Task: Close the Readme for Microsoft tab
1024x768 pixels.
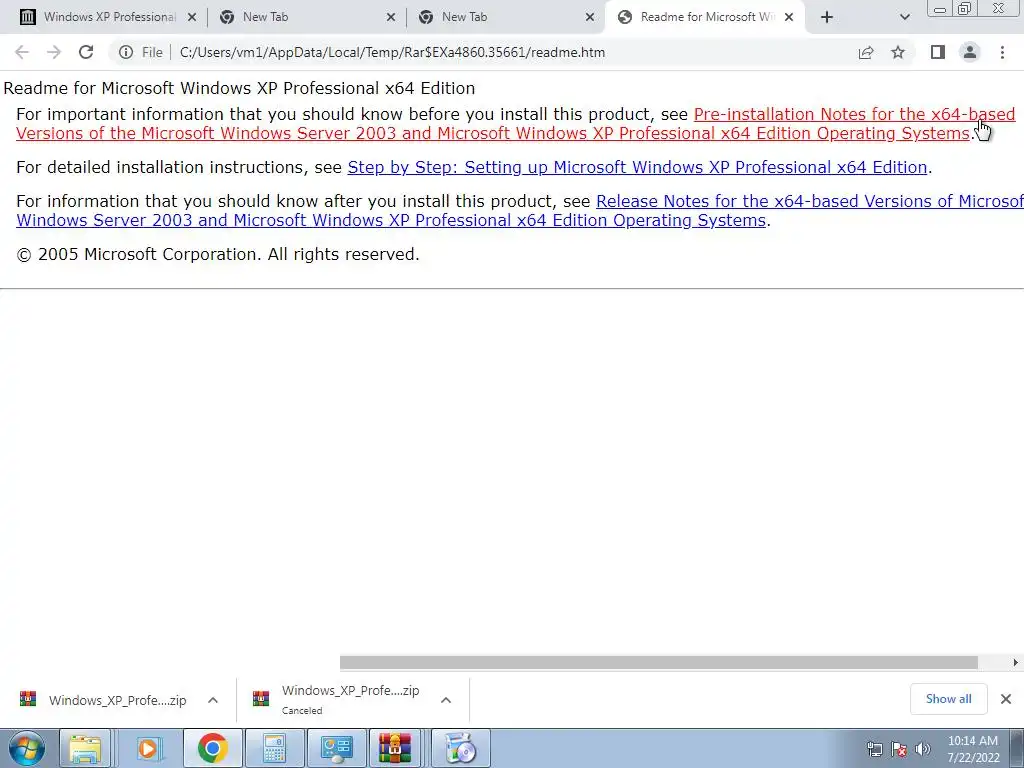Action: point(789,17)
